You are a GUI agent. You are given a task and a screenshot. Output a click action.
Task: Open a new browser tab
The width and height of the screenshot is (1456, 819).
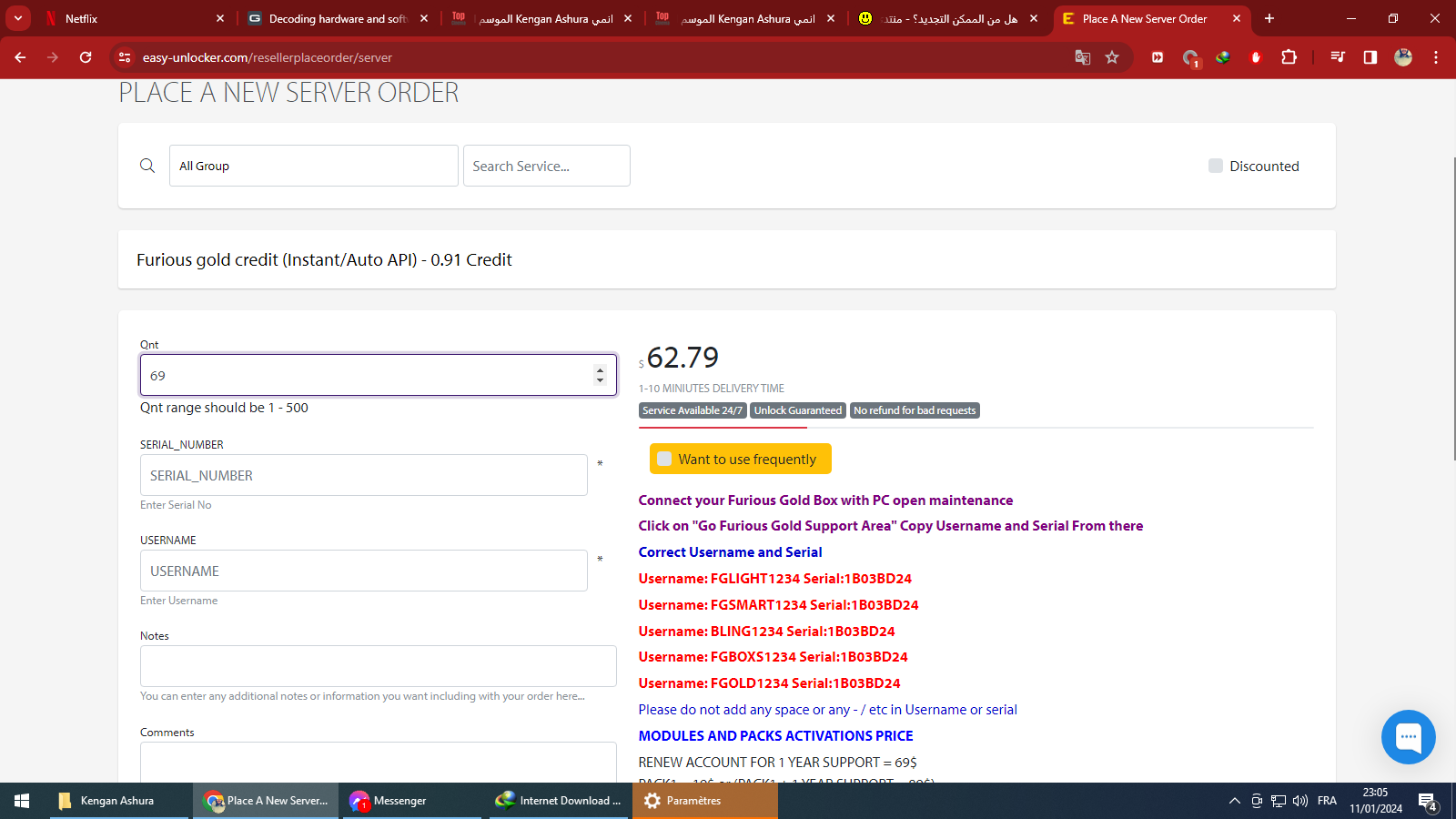(x=1269, y=18)
